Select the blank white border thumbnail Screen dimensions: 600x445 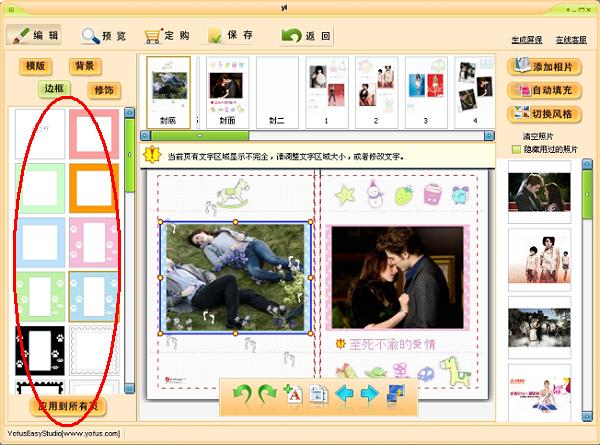click(40, 134)
